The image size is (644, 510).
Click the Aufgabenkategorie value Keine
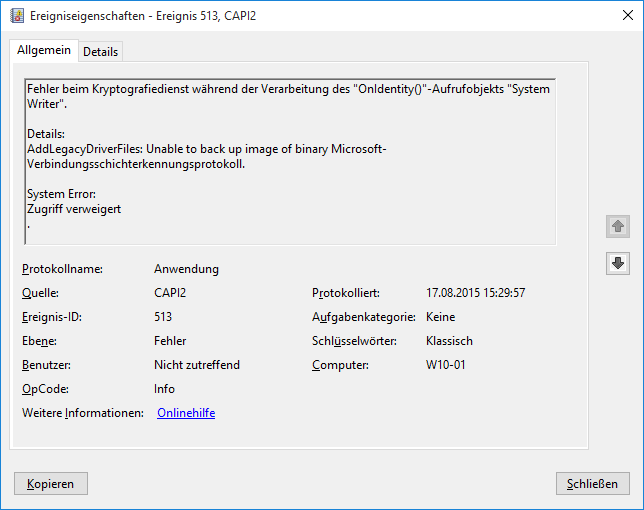point(441,317)
